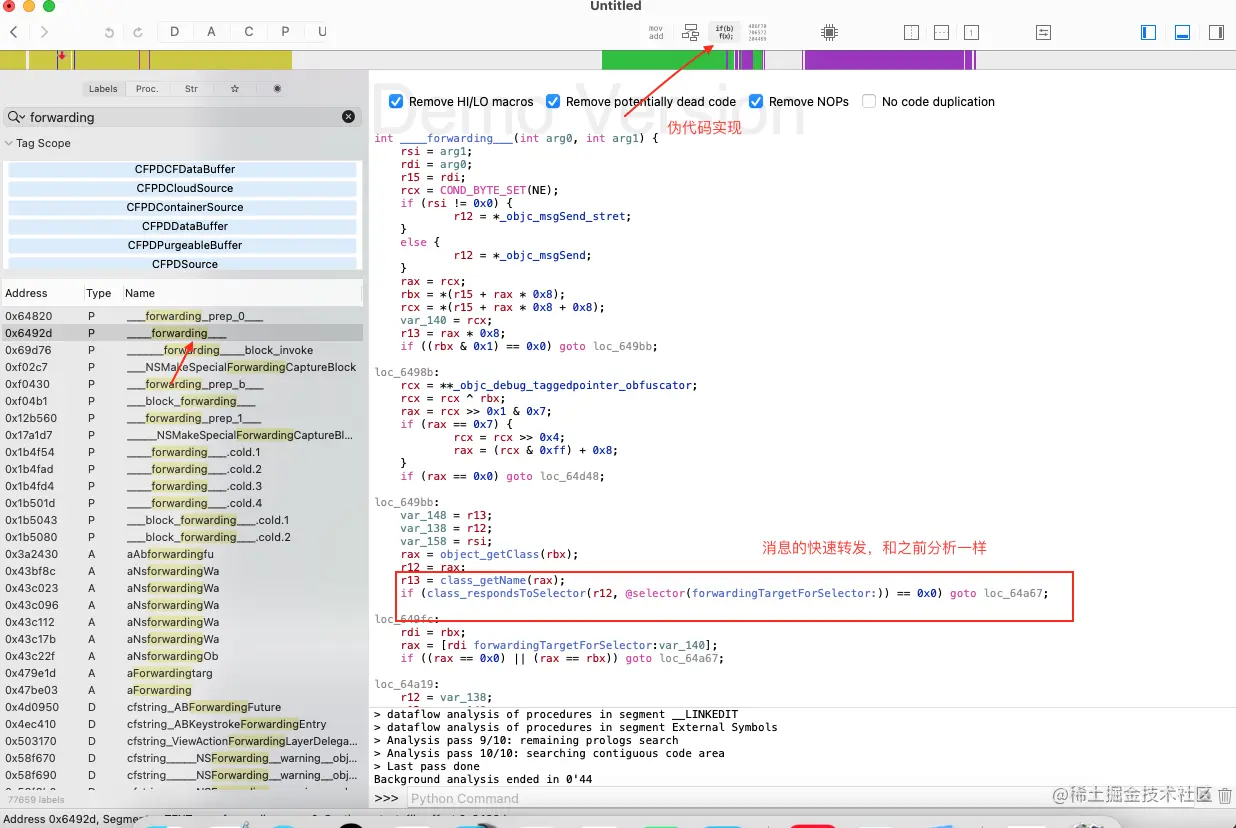Select cfstring_ABForwardingFuture row

(x=181, y=707)
